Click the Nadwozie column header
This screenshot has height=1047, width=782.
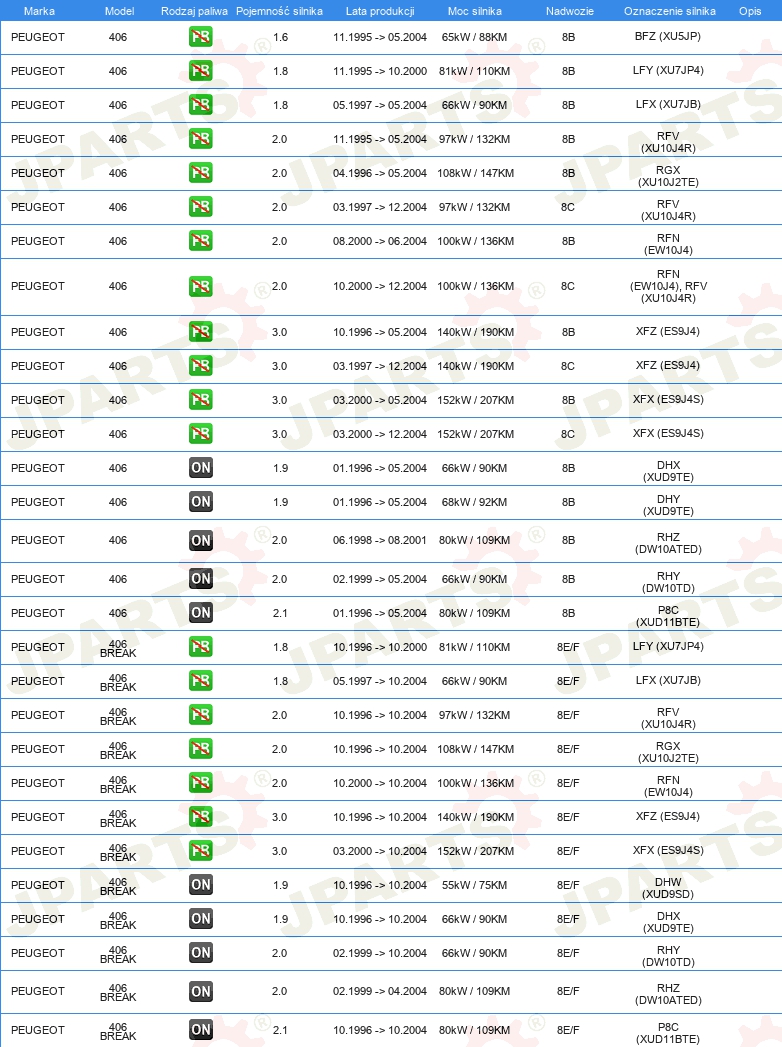pyautogui.click(x=570, y=11)
